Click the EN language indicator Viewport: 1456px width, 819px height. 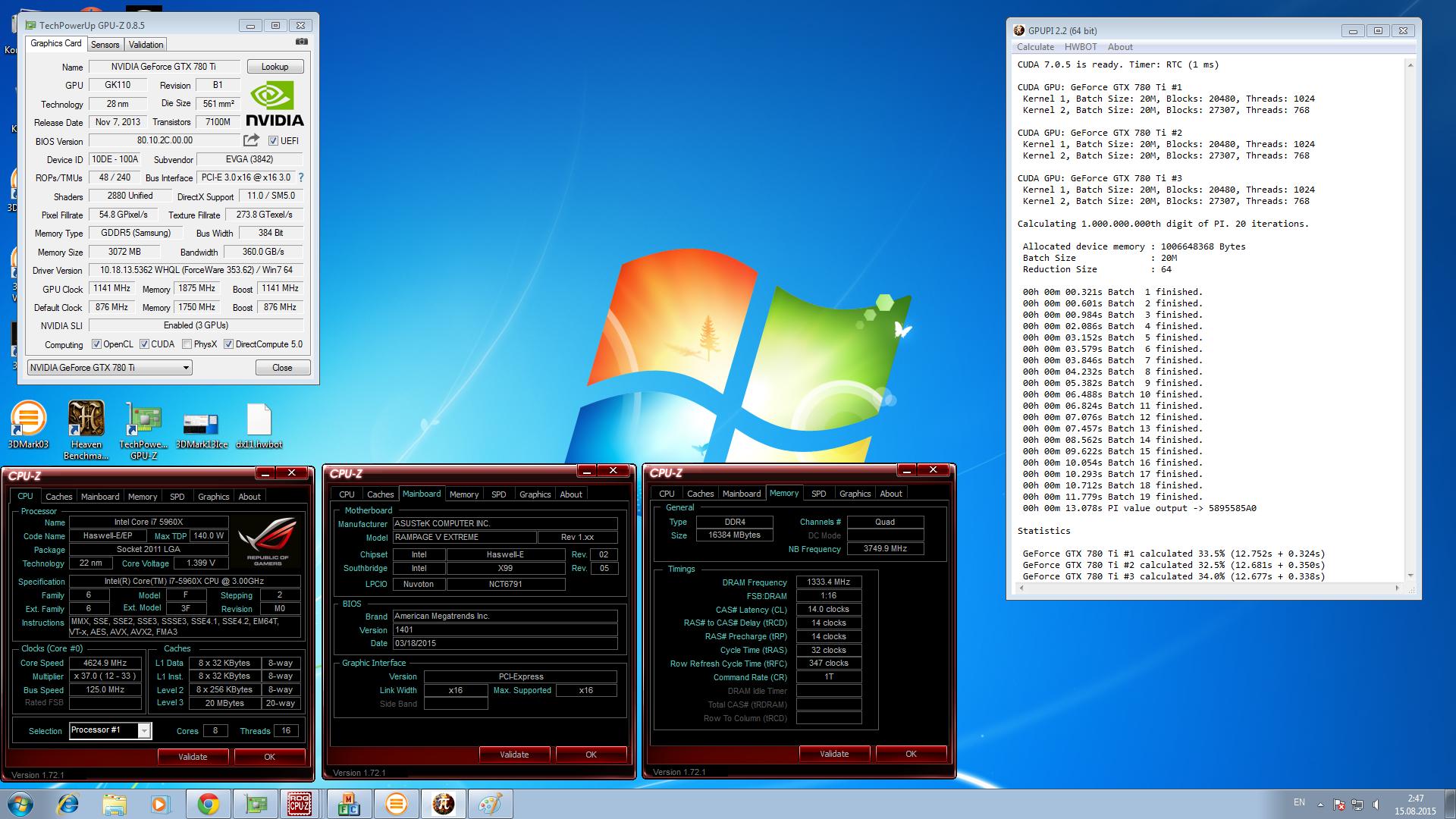pyautogui.click(x=1299, y=802)
